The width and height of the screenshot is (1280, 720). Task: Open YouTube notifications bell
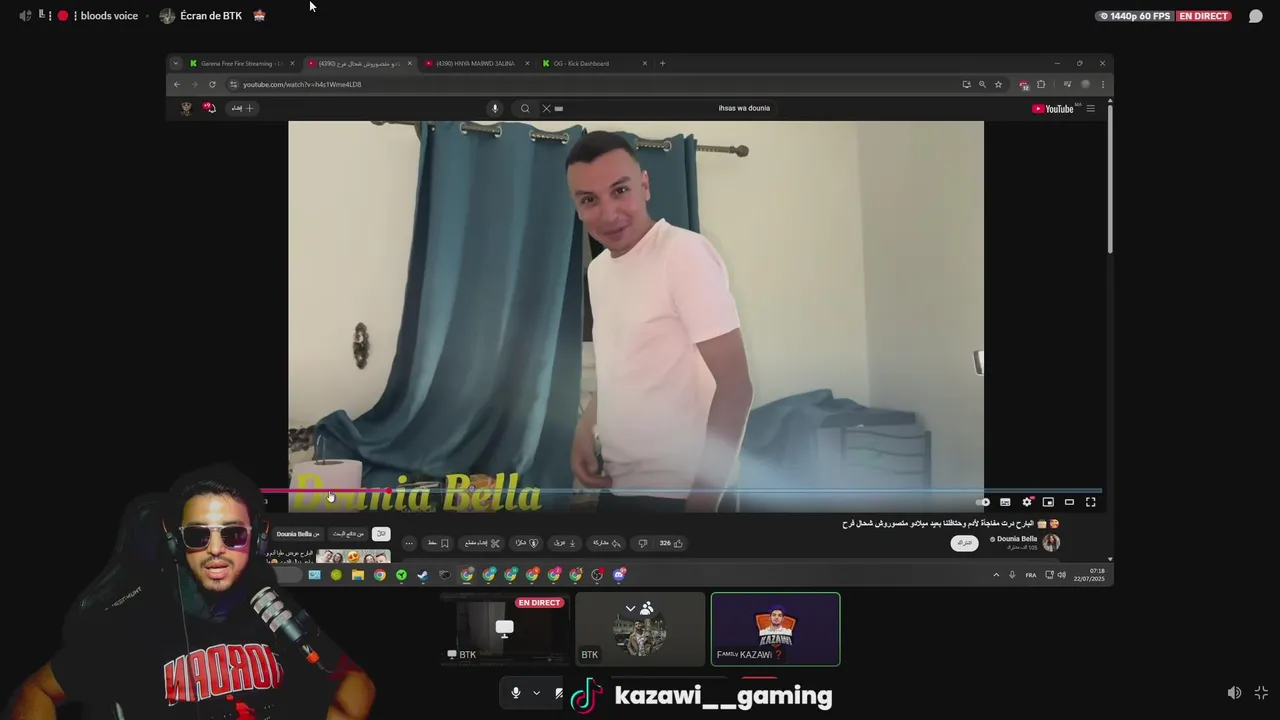[210, 108]
